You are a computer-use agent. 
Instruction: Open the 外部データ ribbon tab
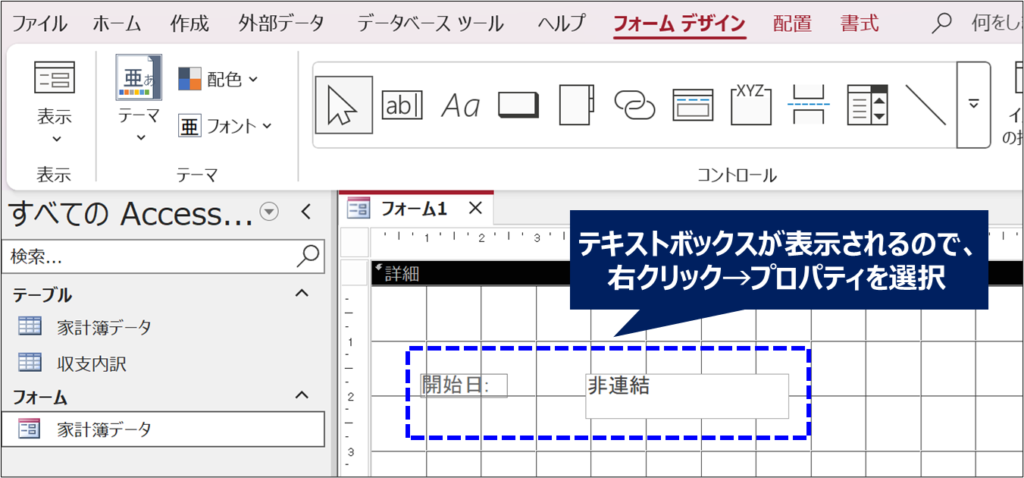(282, 22)
